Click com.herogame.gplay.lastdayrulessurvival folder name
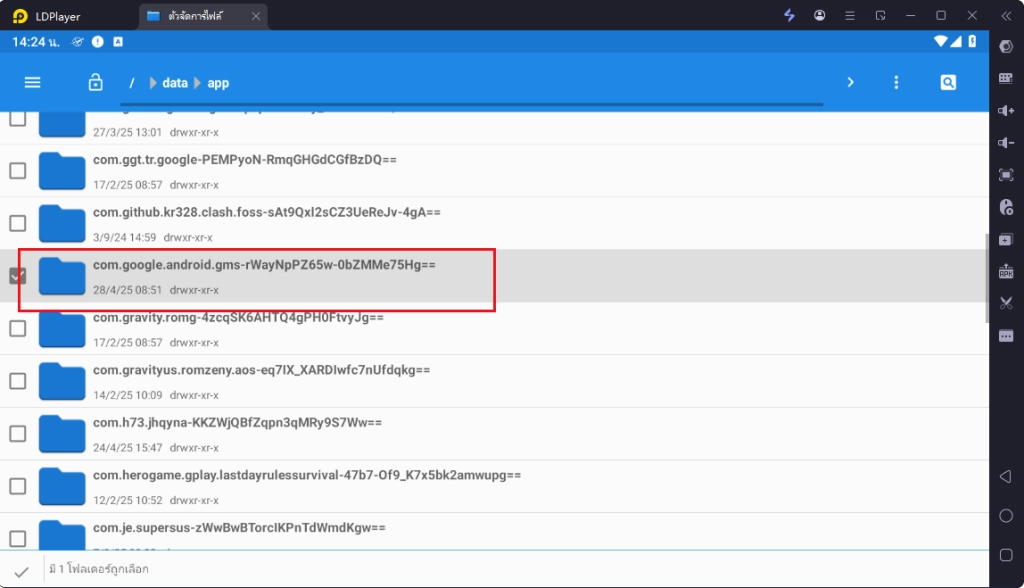The image size is (1024, 588). coord(307,475)
